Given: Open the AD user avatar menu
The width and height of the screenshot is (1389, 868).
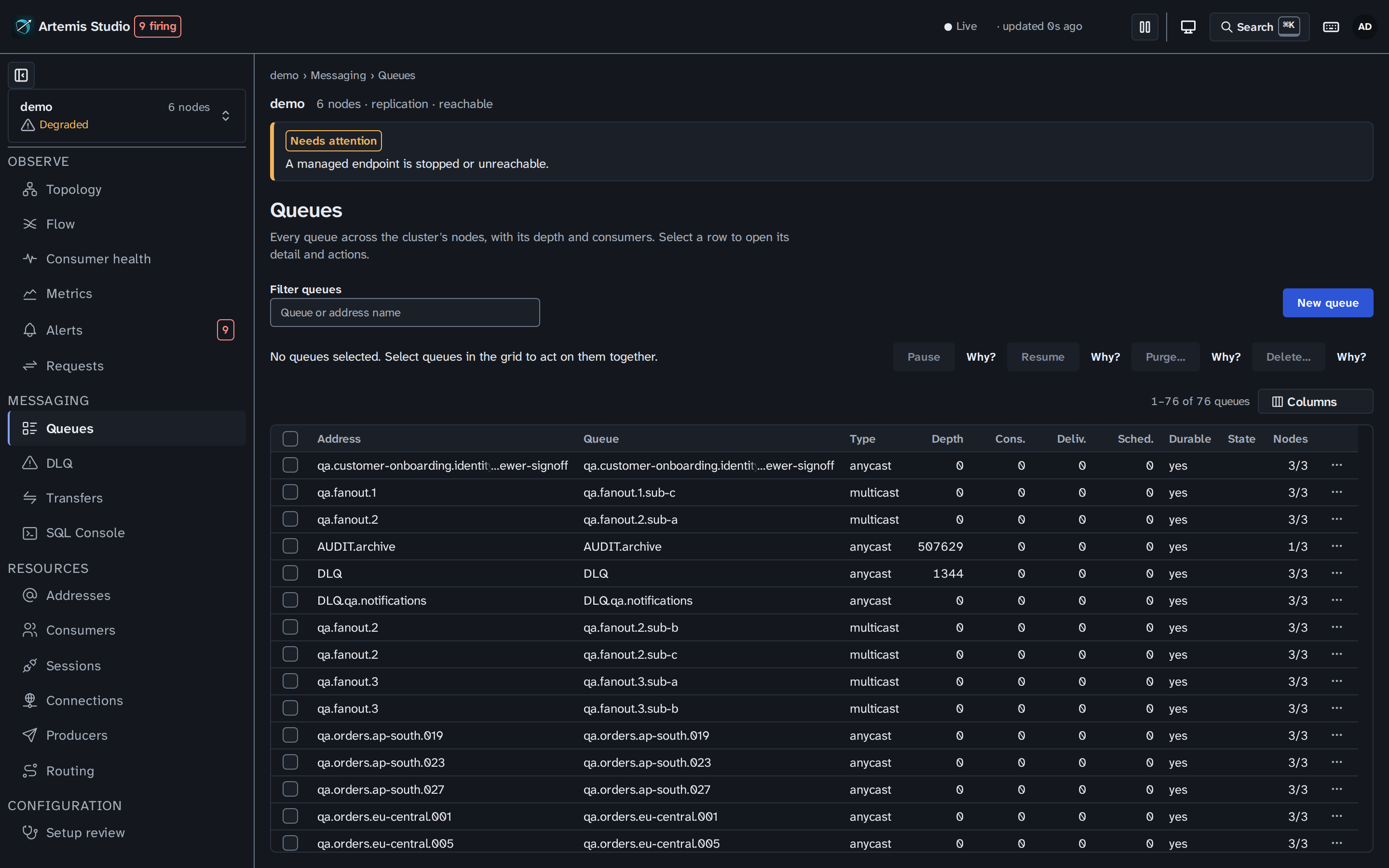Looking at the screenshot, I should [1364, 27].
